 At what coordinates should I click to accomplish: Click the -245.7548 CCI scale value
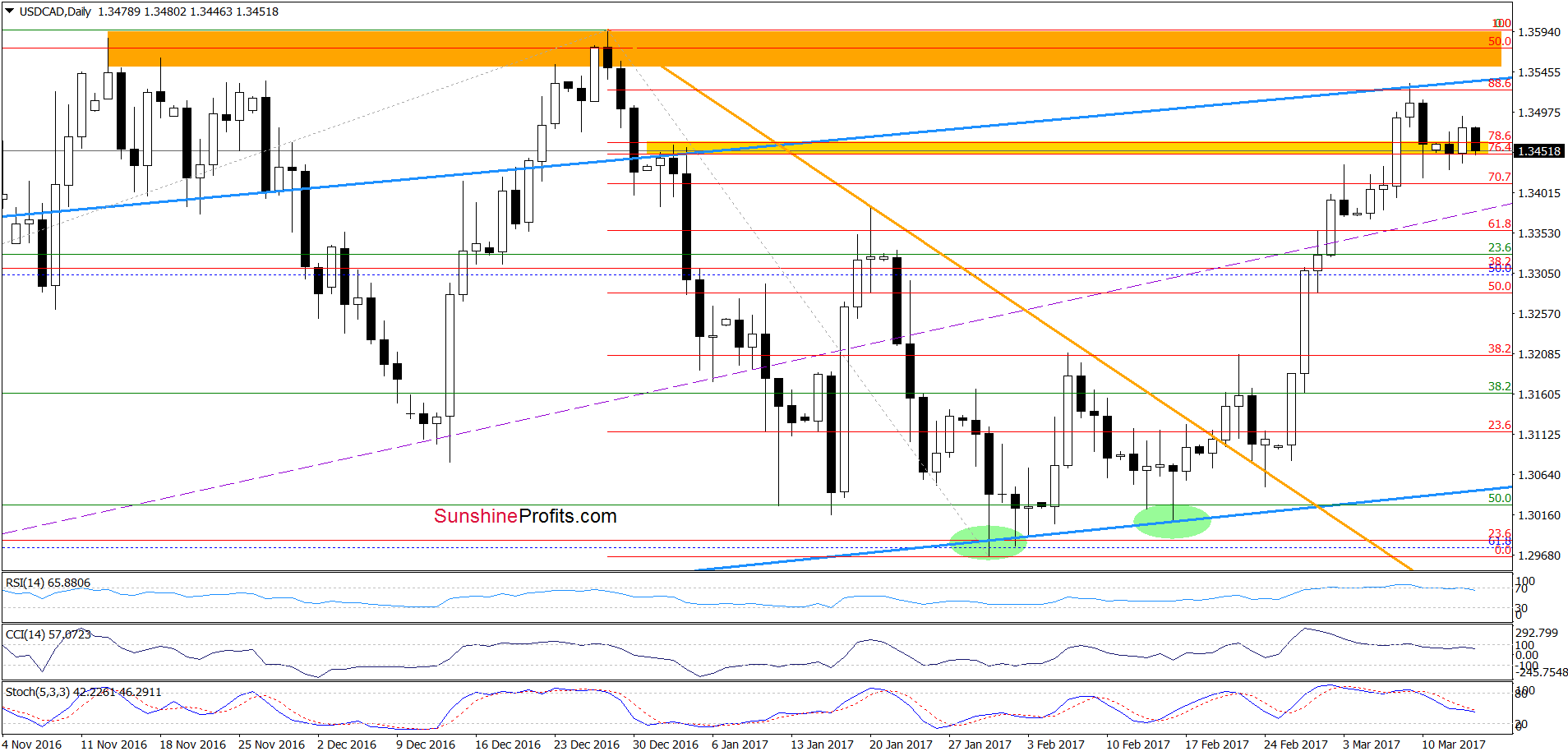(x=1541, y=672)
